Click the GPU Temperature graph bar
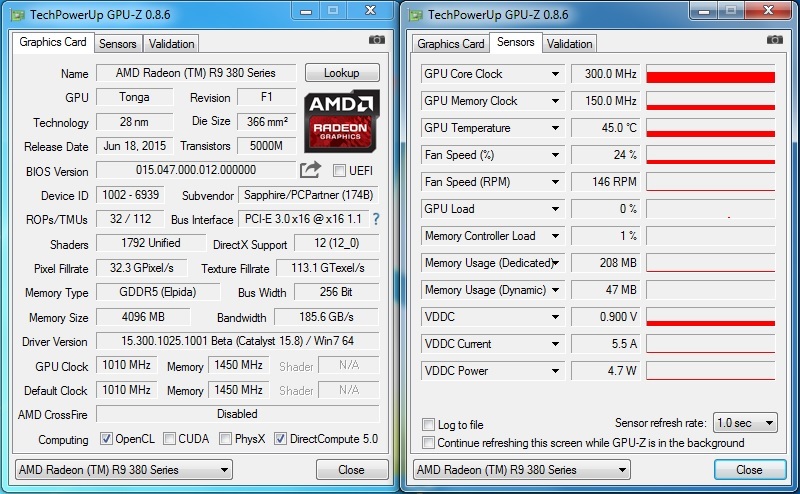The height and width of the screenshot is (494, 800). pyautogui.click(x=711, y=128)
